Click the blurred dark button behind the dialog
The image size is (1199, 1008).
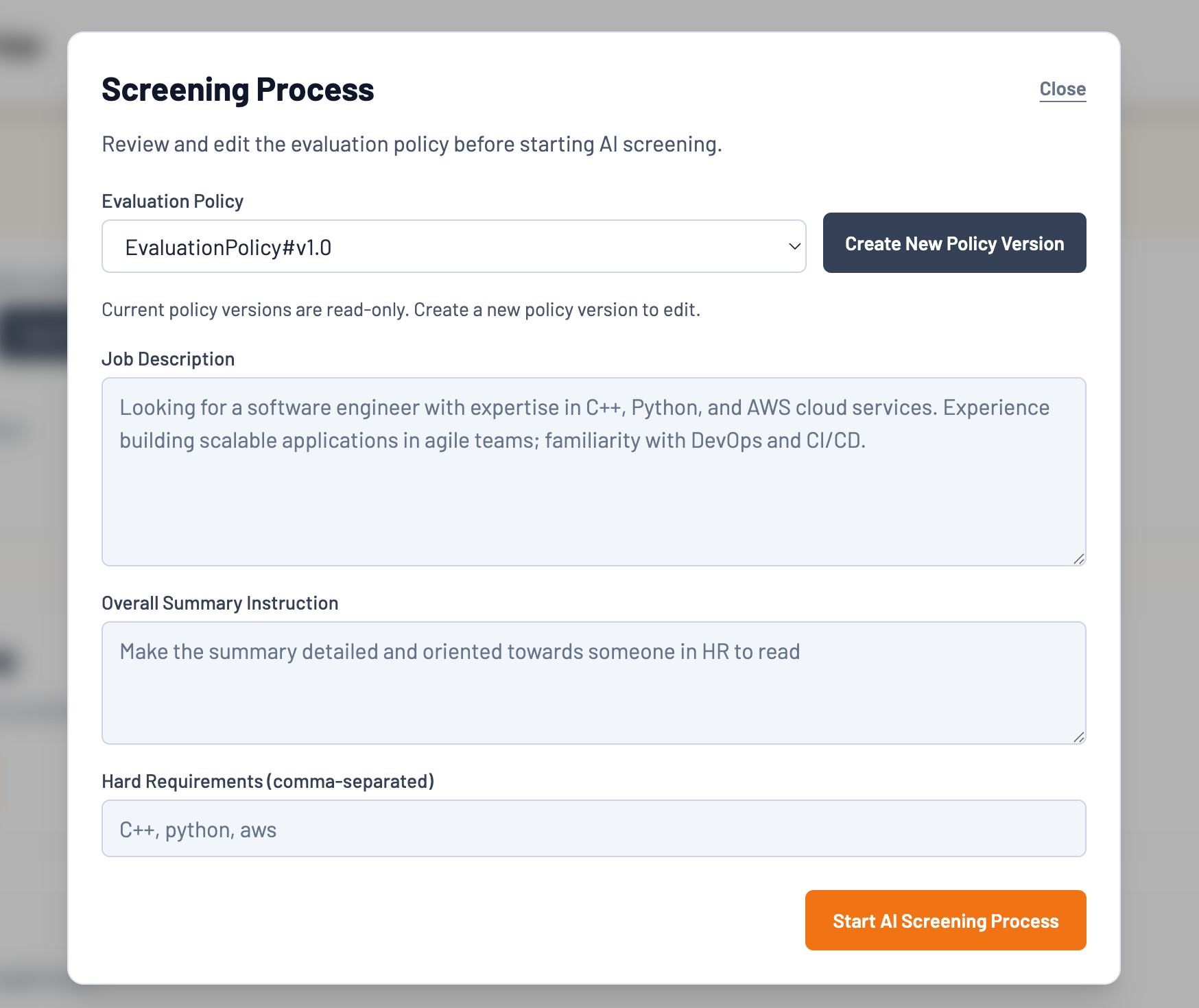(34, 335)
